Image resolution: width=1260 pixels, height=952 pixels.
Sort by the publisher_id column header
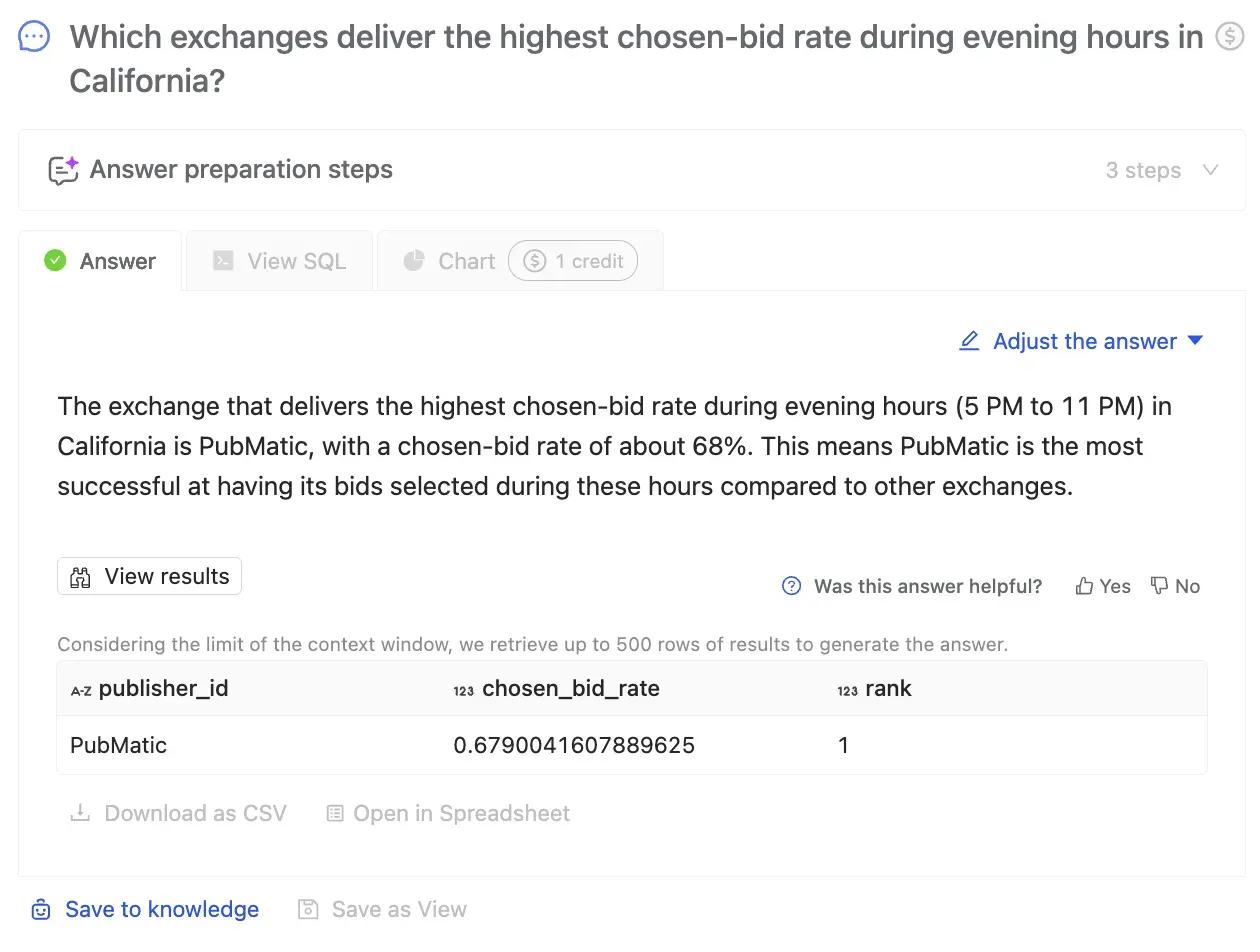tap(163, 688)
